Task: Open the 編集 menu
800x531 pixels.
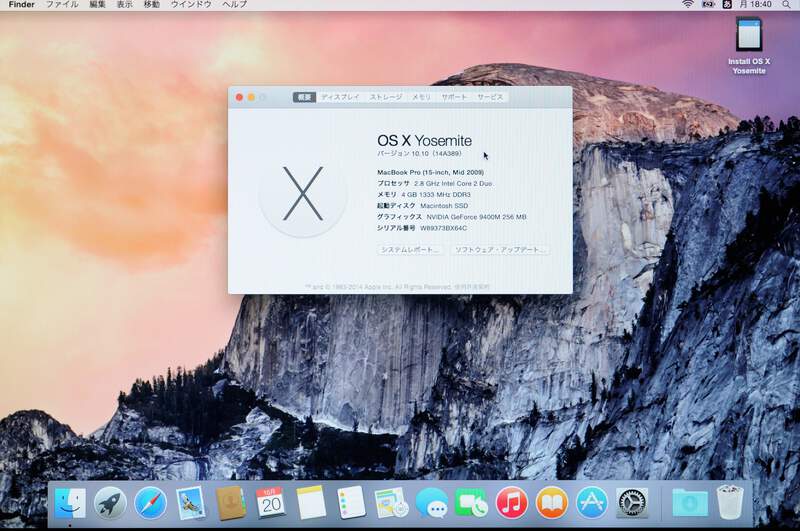Action: pyautogui.click(x=97, y=4)
